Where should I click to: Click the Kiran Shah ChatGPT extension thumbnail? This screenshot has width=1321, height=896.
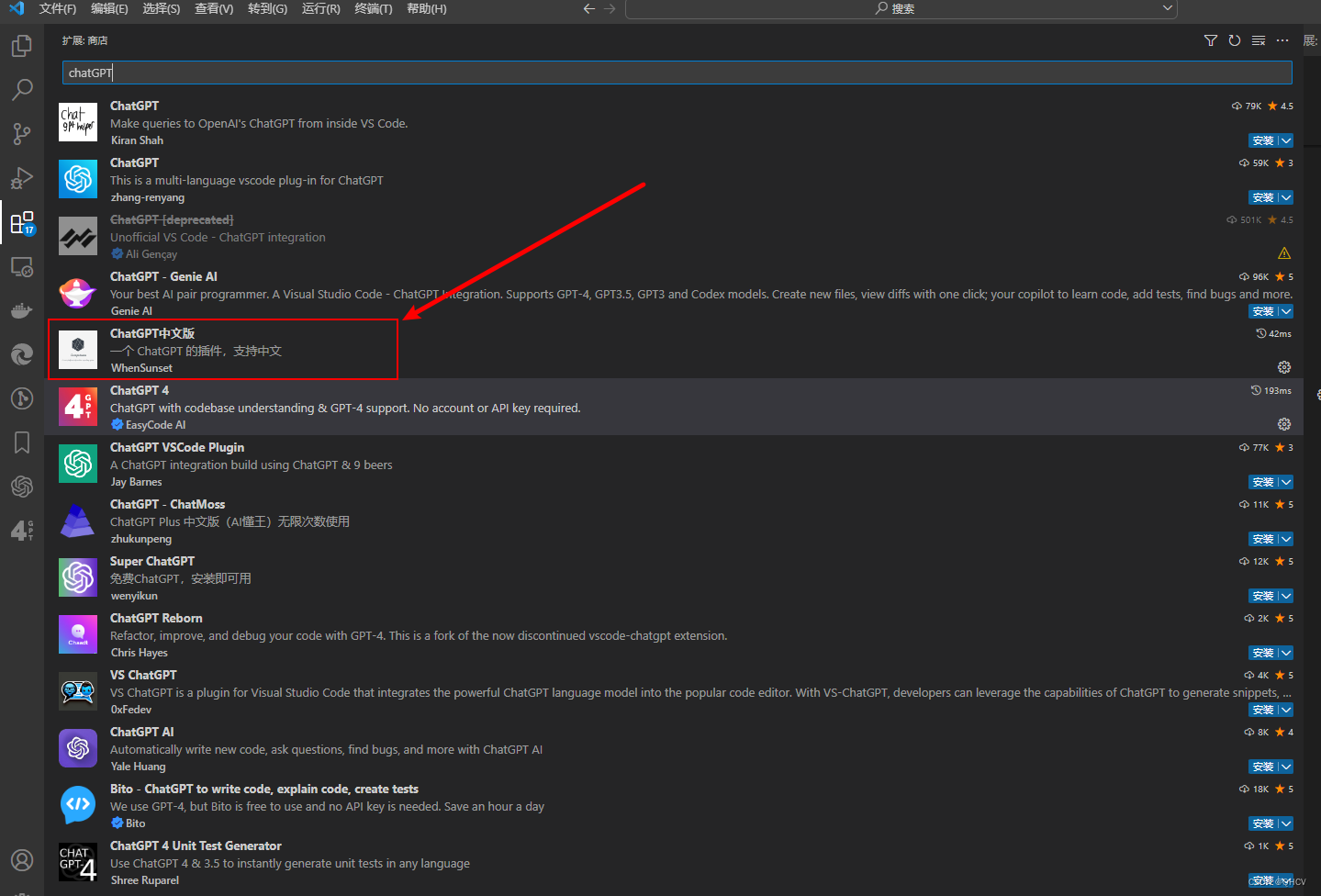[x=78, y=122]
